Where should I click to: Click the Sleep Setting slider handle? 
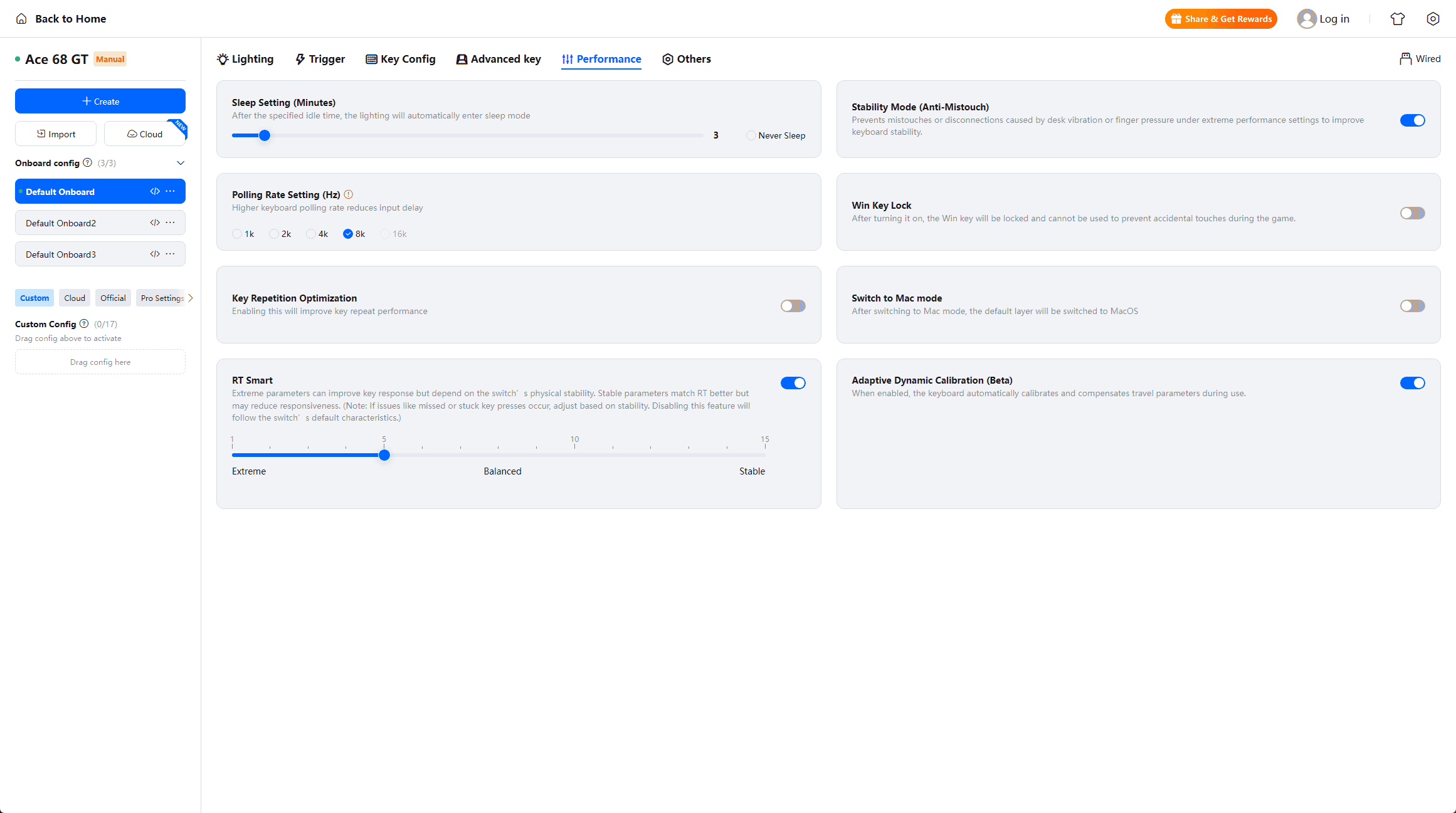265,135
